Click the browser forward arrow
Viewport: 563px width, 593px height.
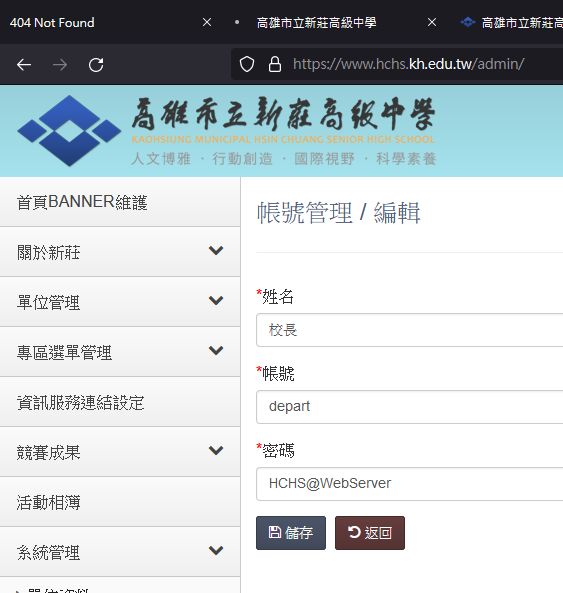click(x=60, y=65)
